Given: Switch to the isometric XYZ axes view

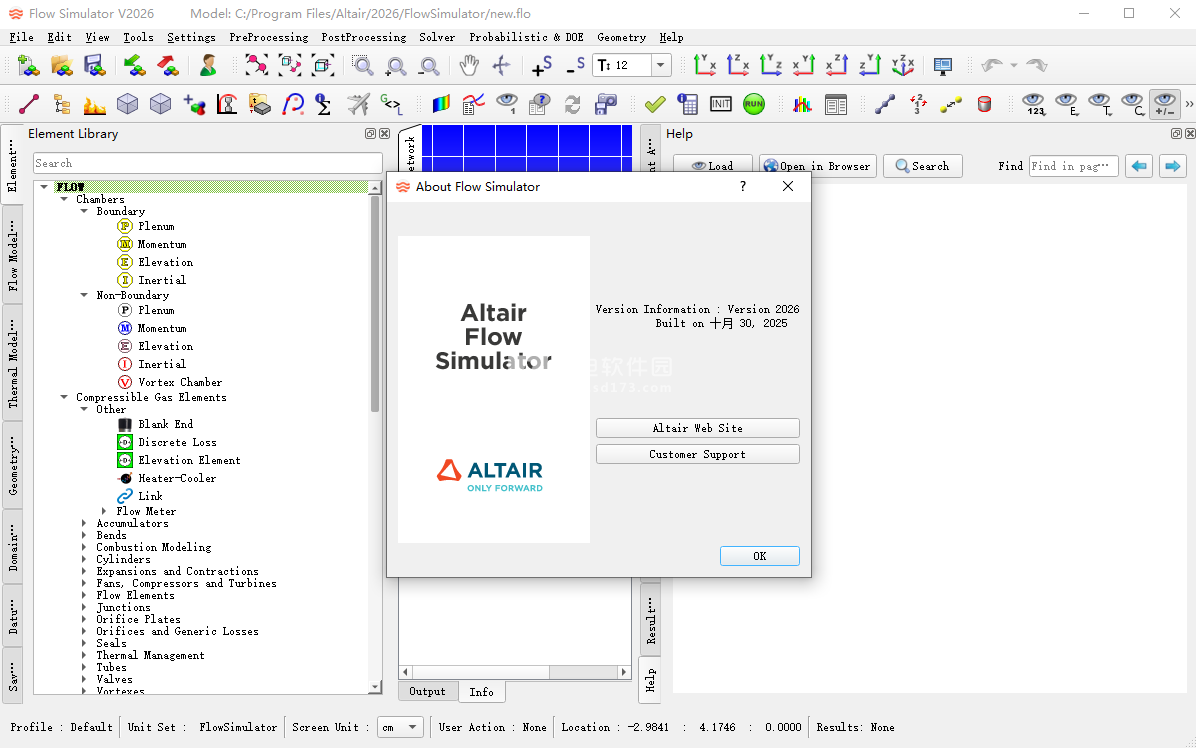Looking at the screenshot, I should [x=903, y=66].
